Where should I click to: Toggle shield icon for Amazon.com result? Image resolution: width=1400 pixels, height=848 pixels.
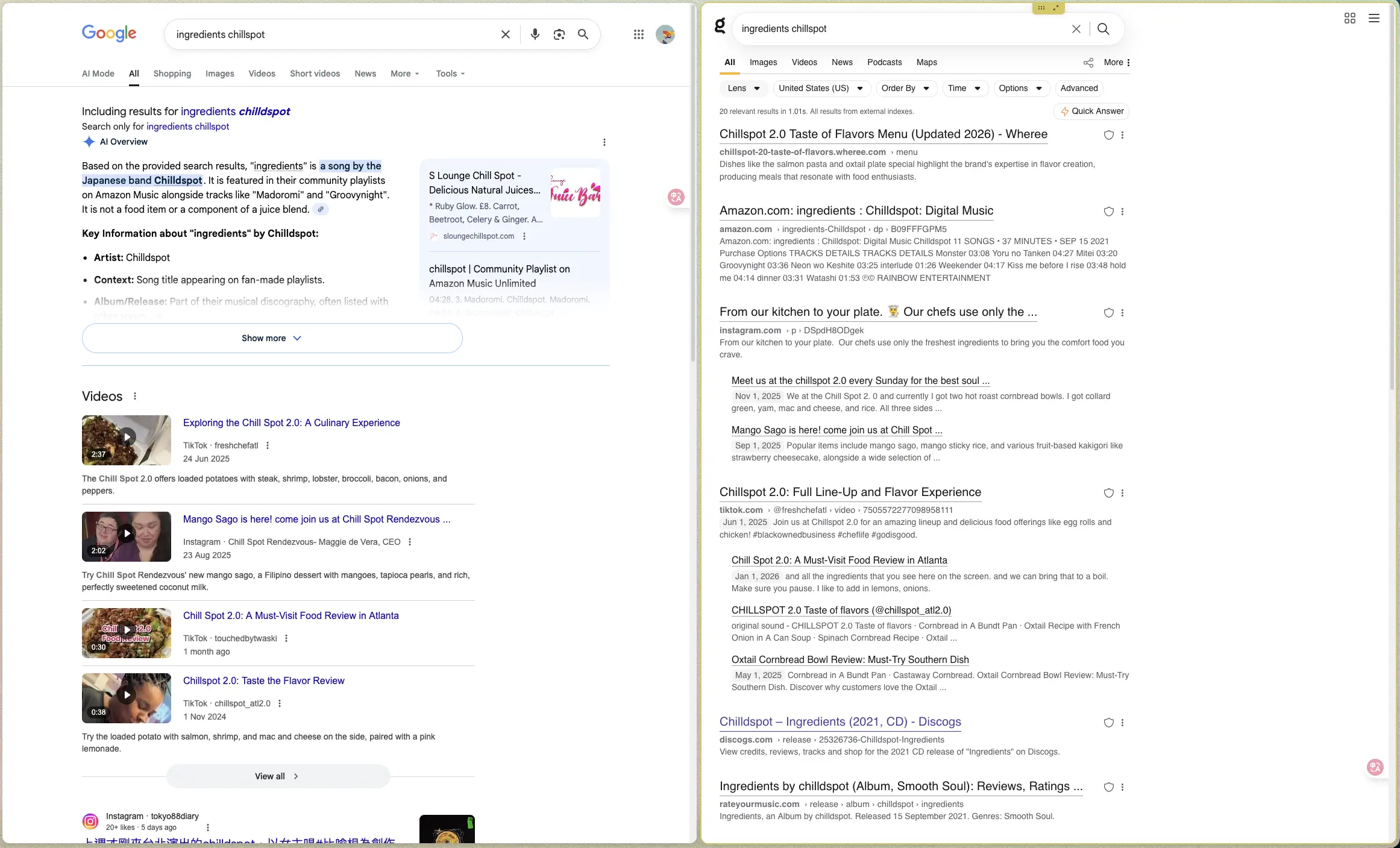(1108, 212)
